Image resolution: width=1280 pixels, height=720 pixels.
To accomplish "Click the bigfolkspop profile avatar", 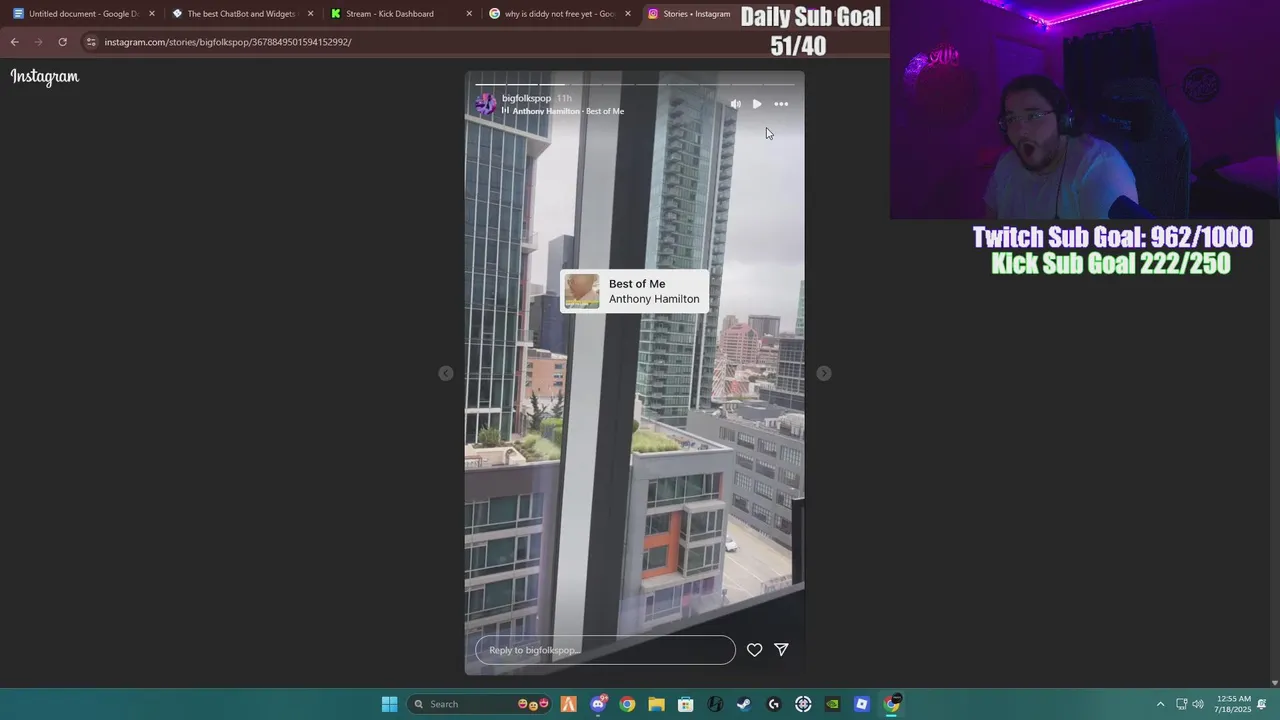I will pos(486,104).
